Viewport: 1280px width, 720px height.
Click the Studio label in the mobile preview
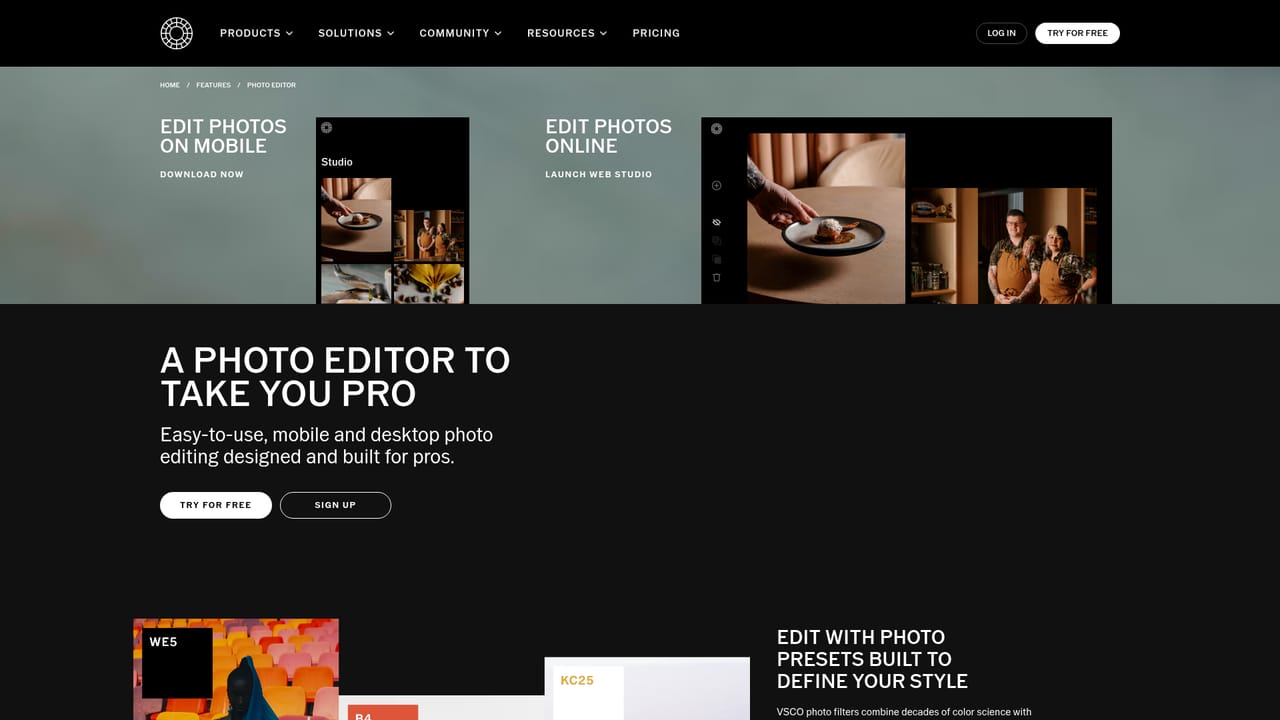(x=337, y=162)
